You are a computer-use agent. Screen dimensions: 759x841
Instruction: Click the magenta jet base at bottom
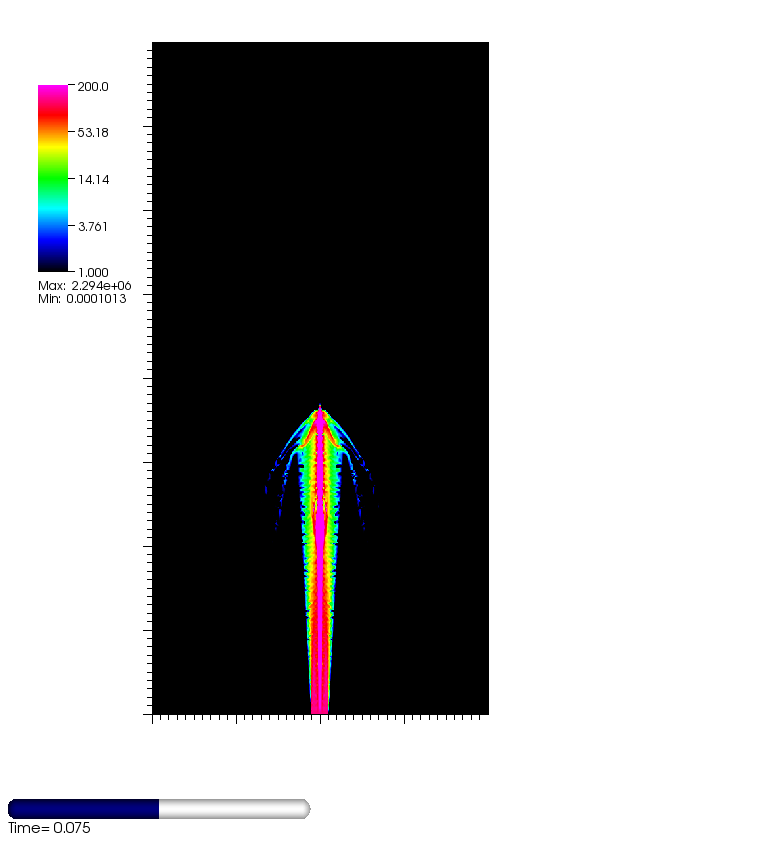320,705
